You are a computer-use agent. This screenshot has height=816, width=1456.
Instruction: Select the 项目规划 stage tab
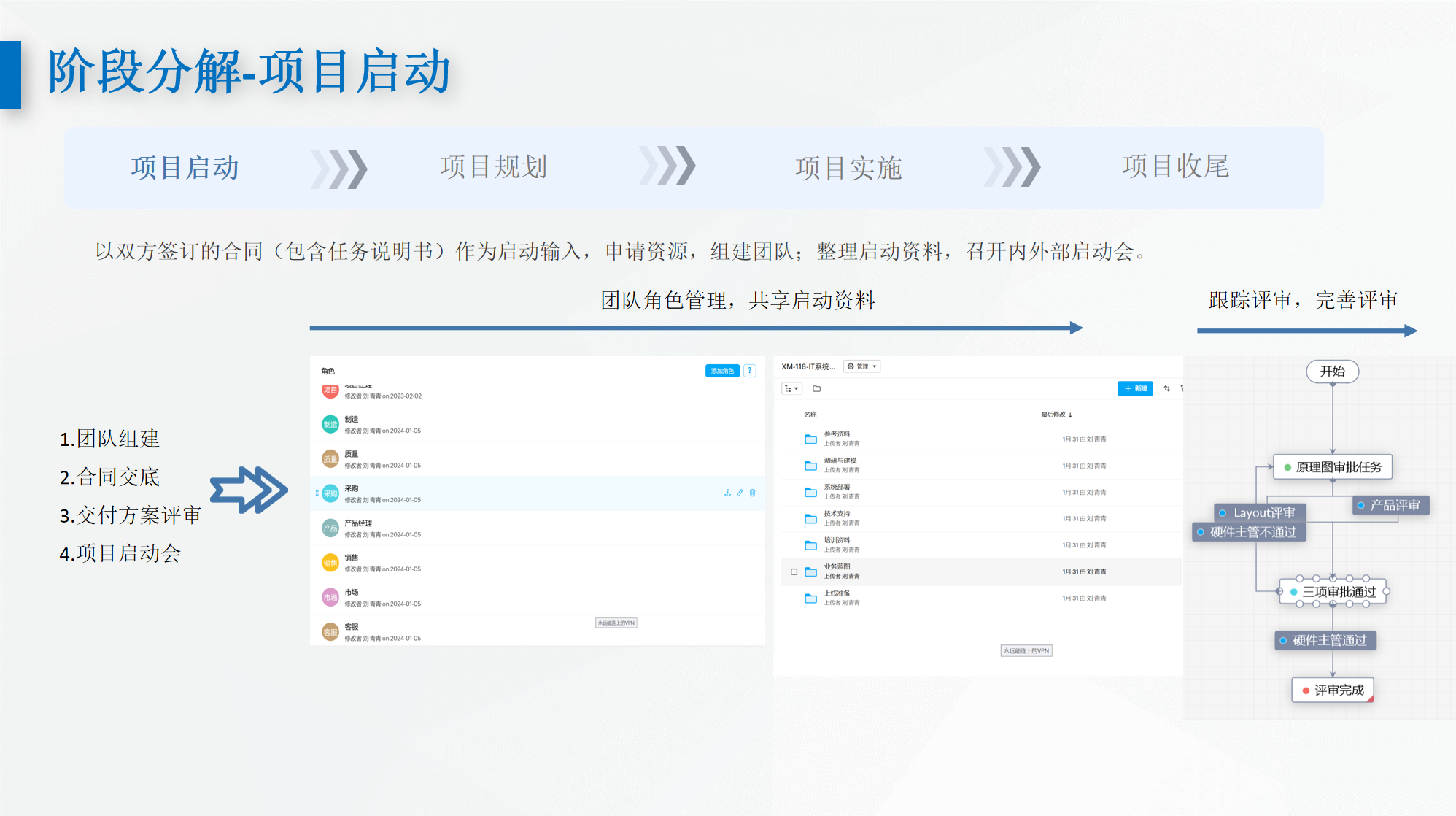pos(493,167)
